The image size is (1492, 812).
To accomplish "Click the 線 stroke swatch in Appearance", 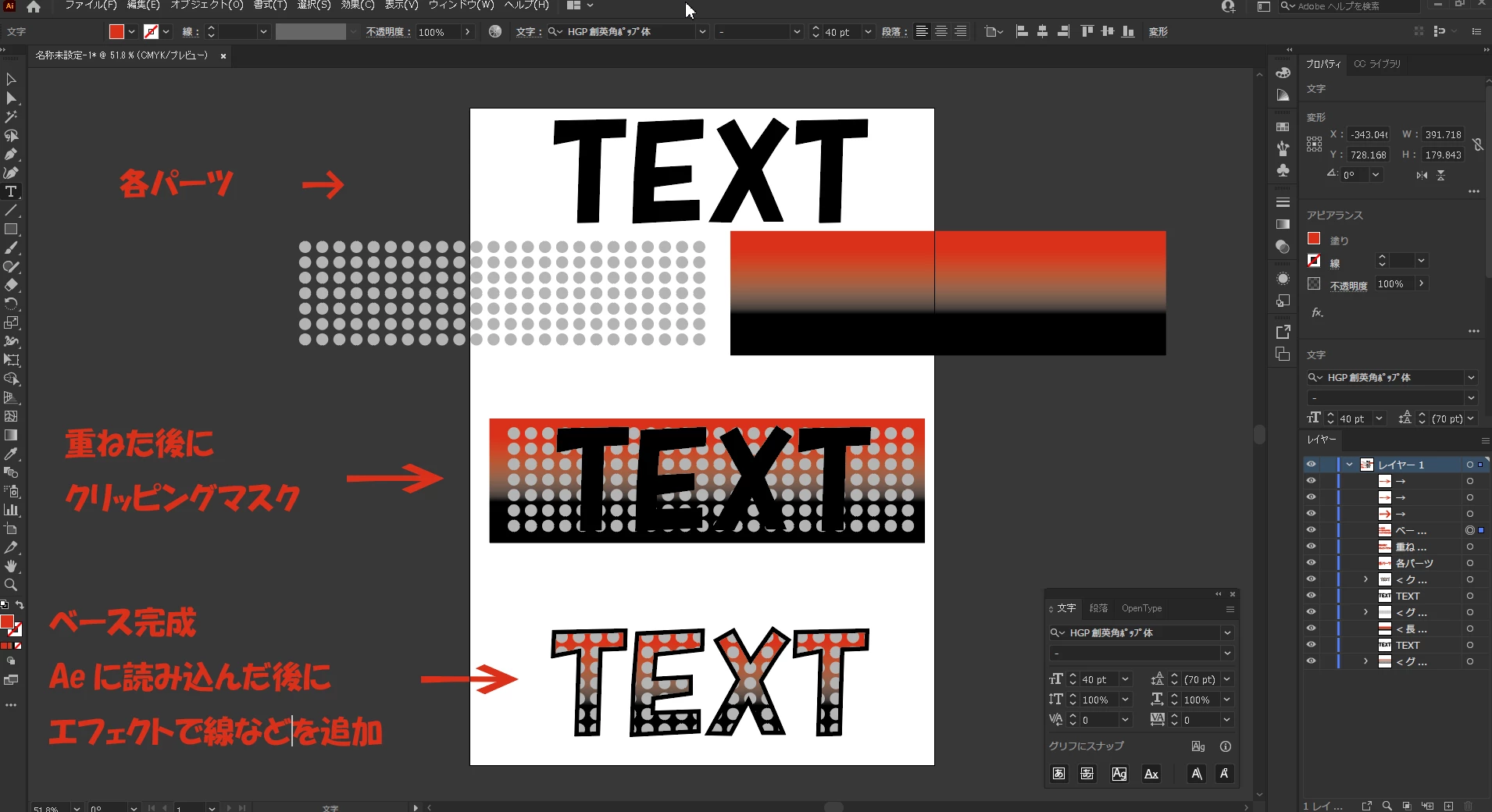I will click(1314, 261).
